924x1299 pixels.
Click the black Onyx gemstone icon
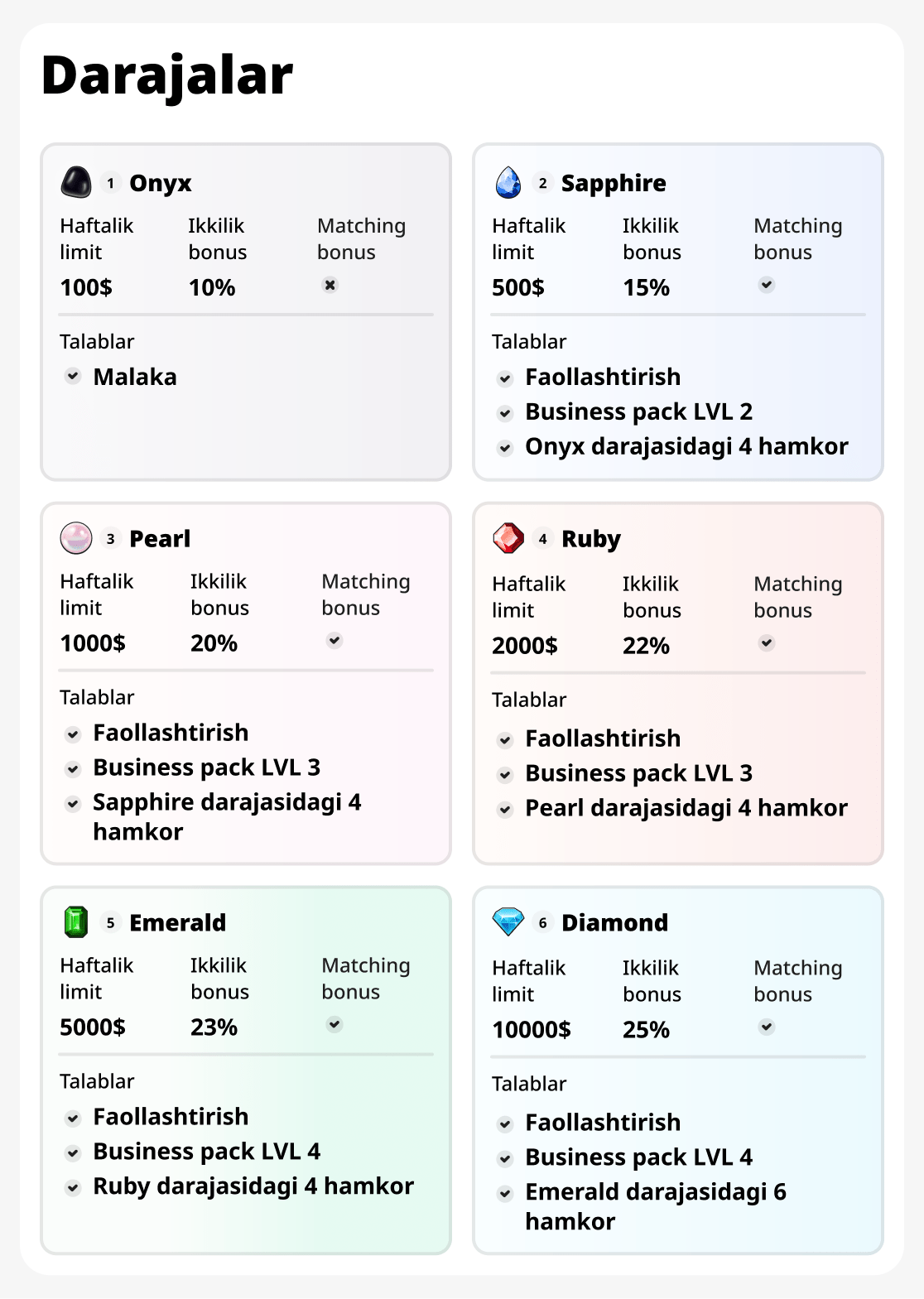[76, 182]
